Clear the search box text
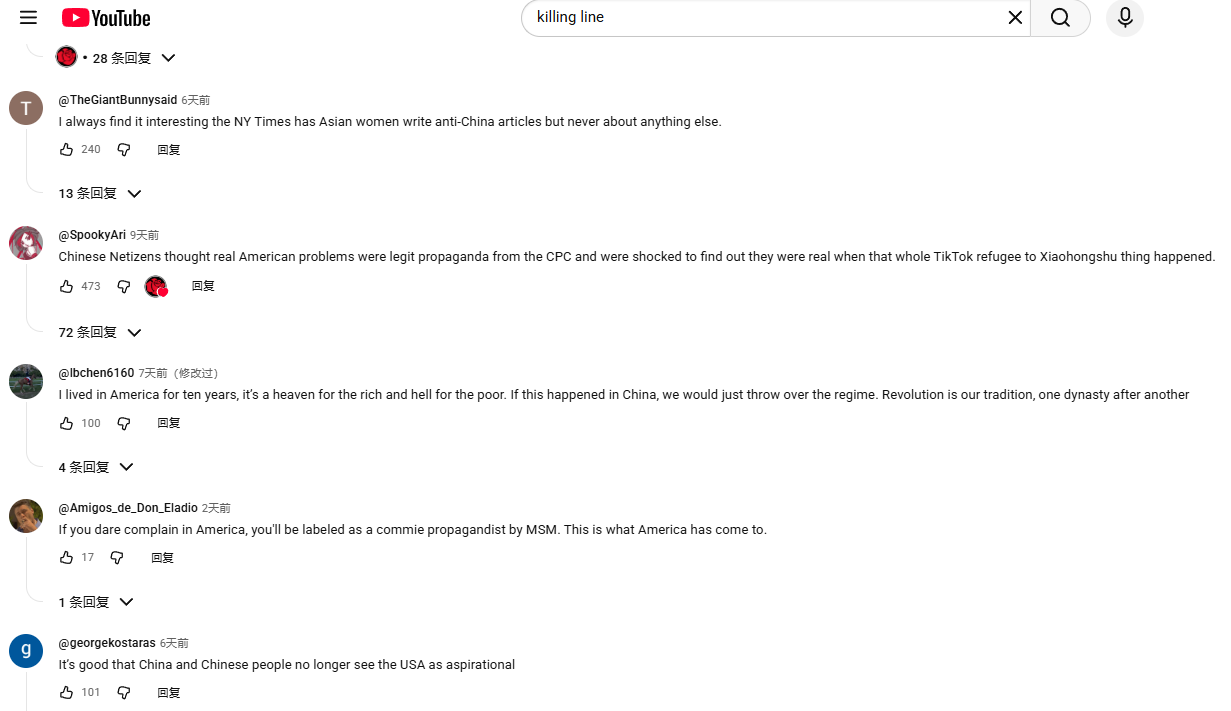1231x711 pixels. (1015, 17)
